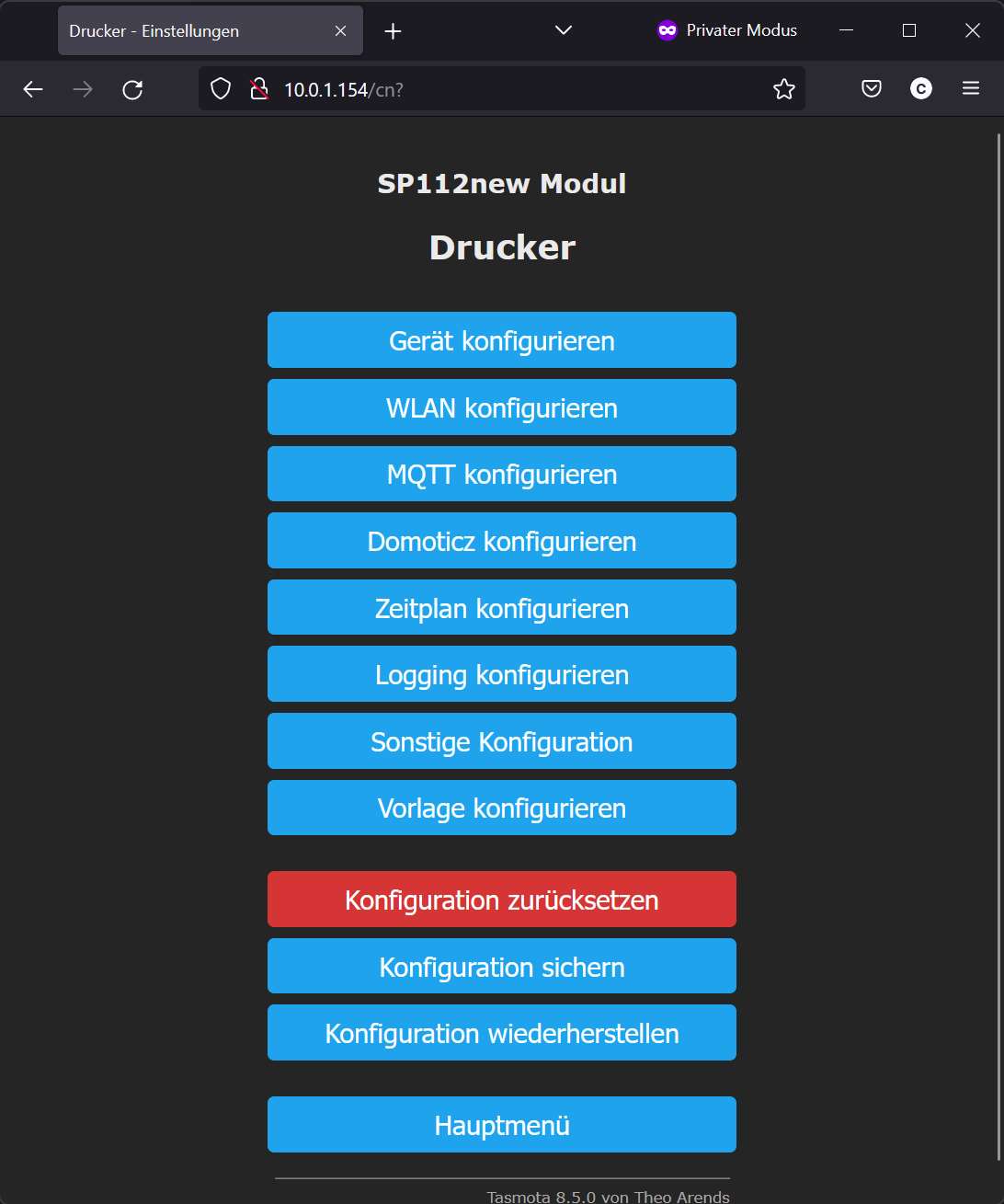Click red Konfiguration zurücksetzen button

pos(502,900)
